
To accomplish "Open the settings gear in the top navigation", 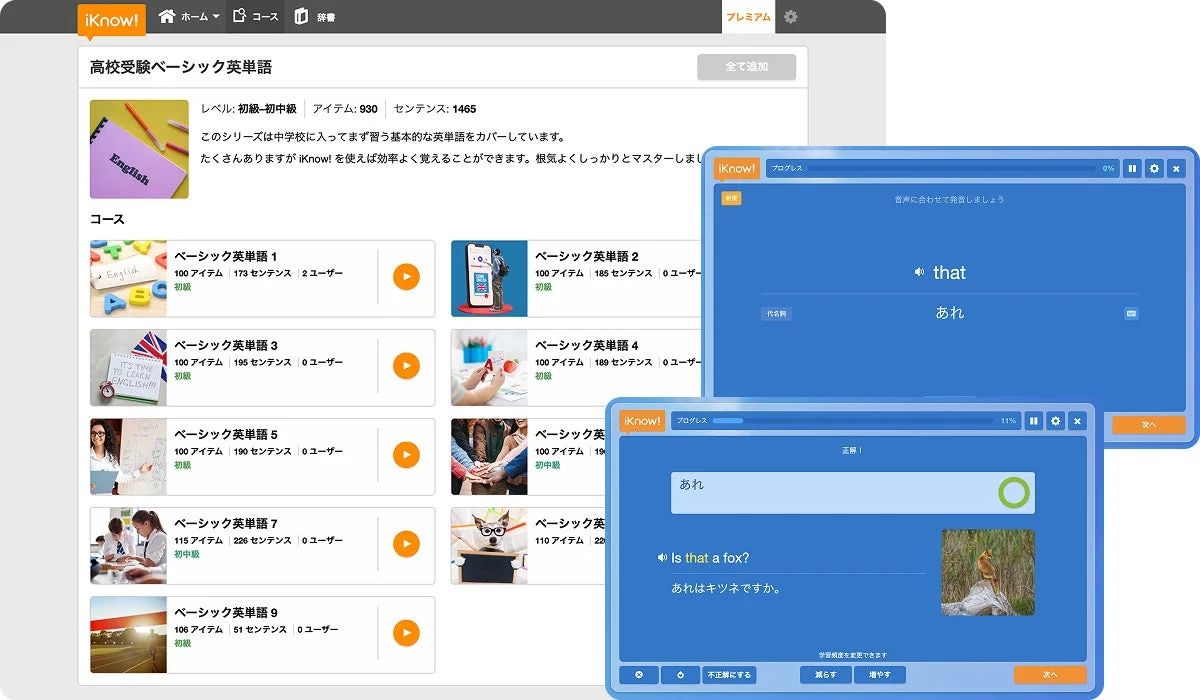I will tap(791, 16).
